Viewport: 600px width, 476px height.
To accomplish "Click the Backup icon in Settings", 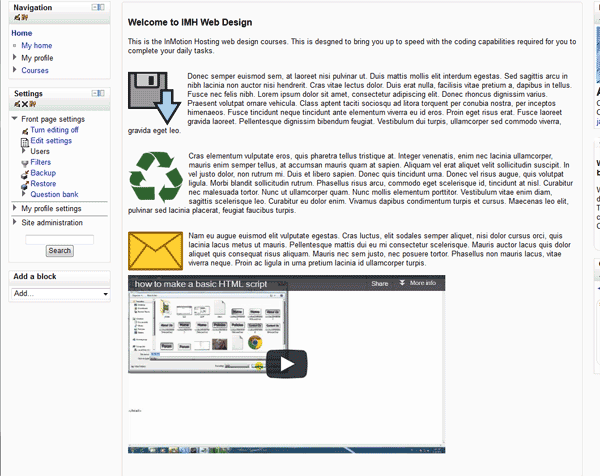I will 24,173.
